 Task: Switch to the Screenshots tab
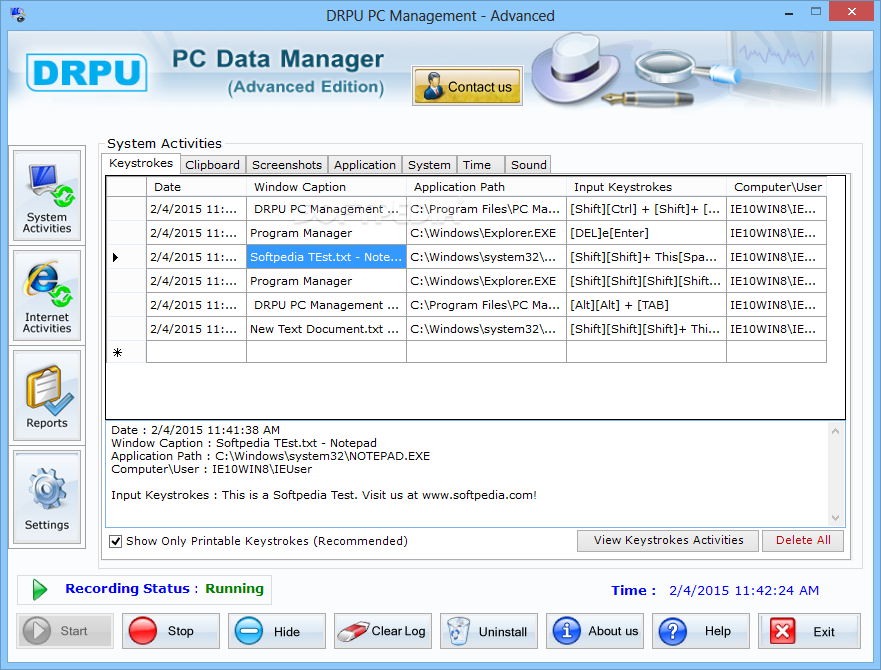coord(287,165)
